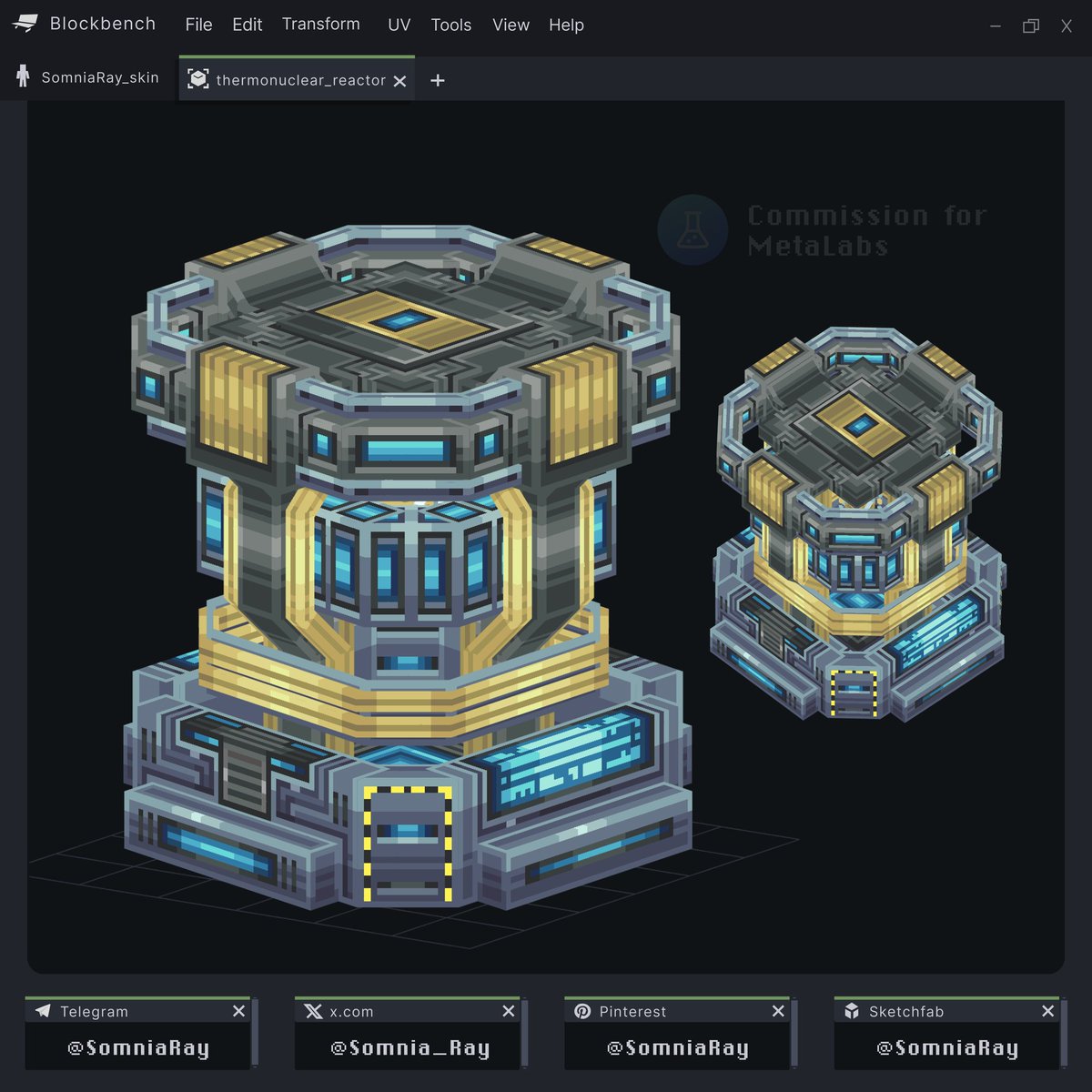Click the Blockbench title text

click(x=103, y=24)
